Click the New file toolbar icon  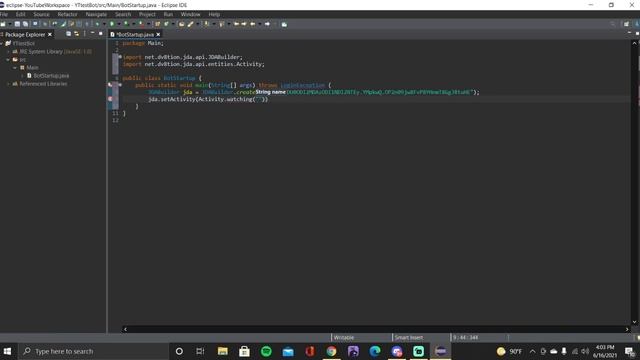pyautogui.click(x=3, y=24)
